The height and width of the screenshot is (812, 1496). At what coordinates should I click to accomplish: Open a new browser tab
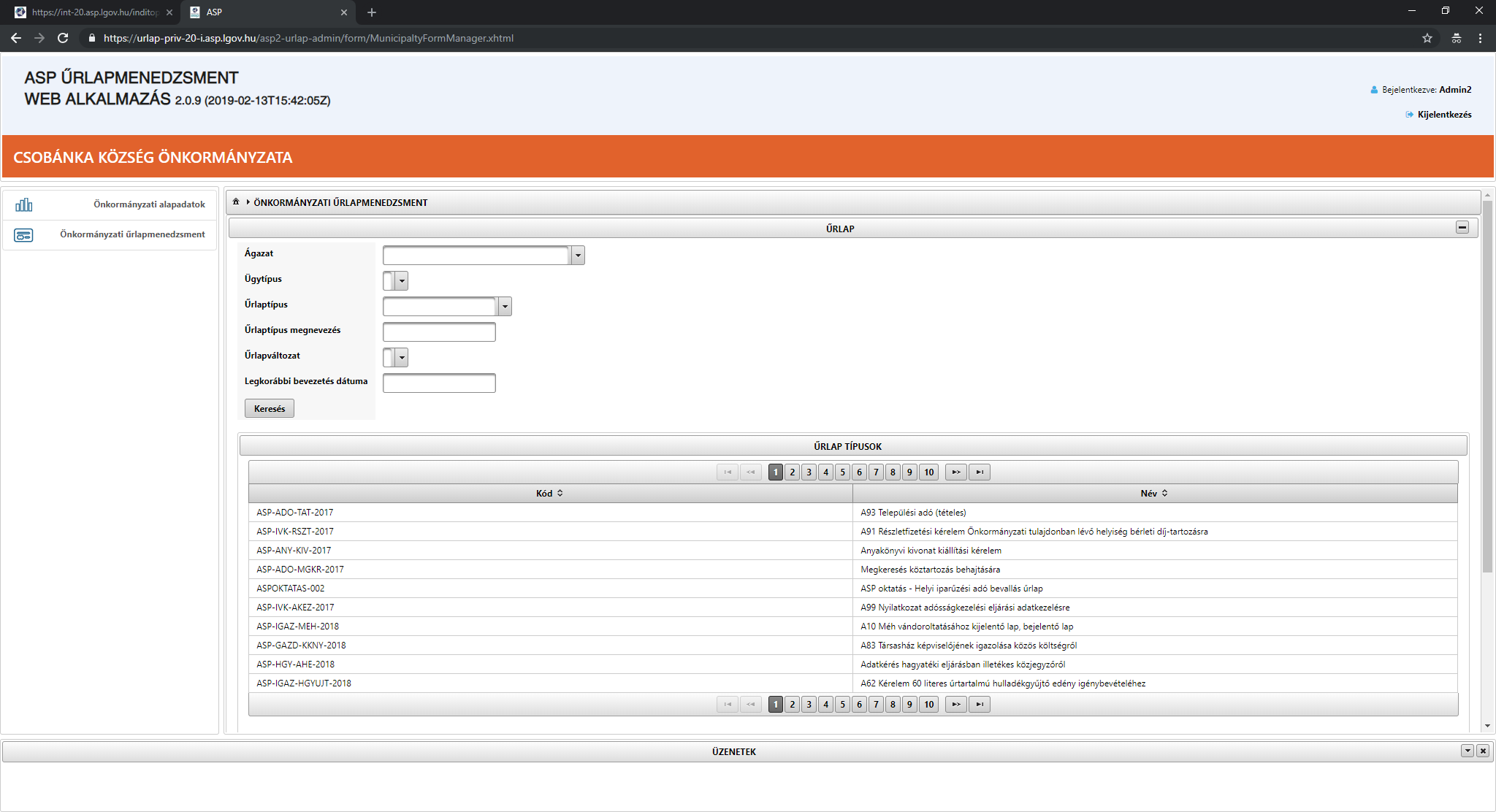(x=371, y=12)
